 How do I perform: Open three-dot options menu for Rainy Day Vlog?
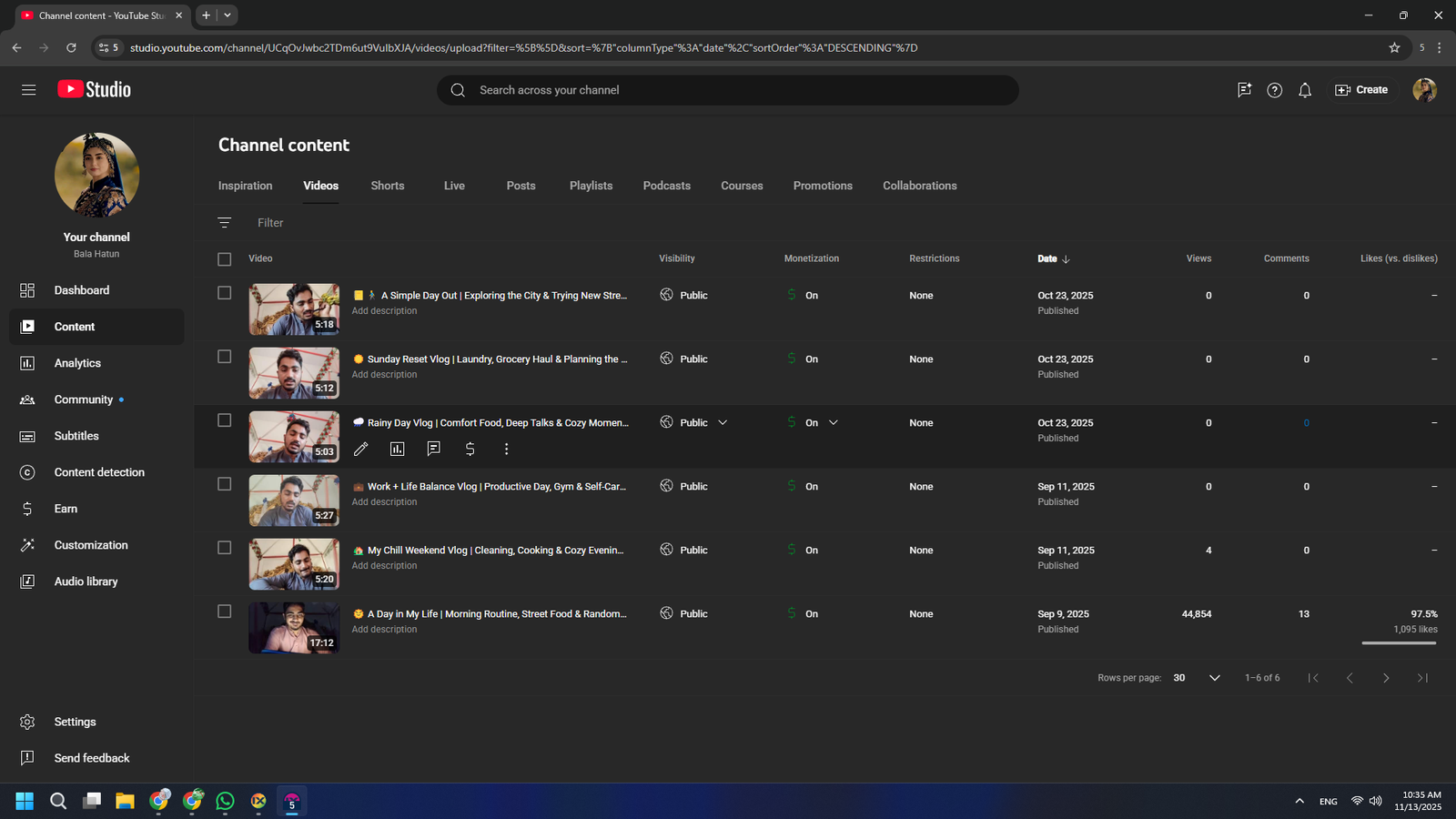coord(506,449)
